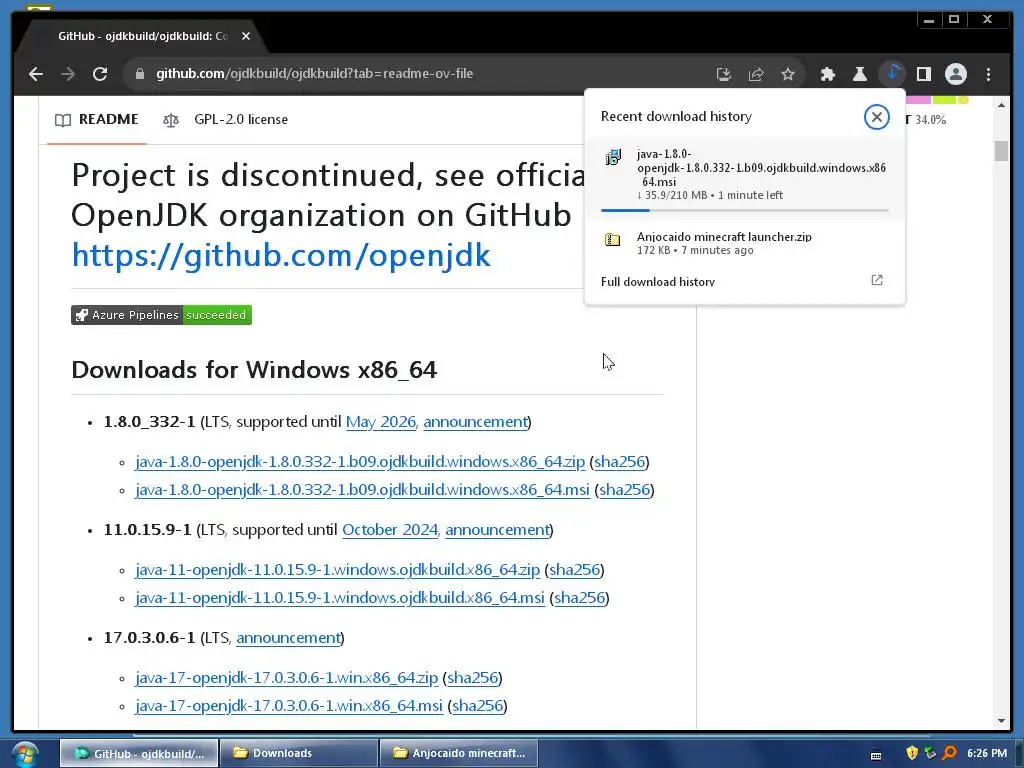Open the Windows Start orb
Image resolution: width=1024 pixels, height=768 pixels.
[x=25, y=754]
